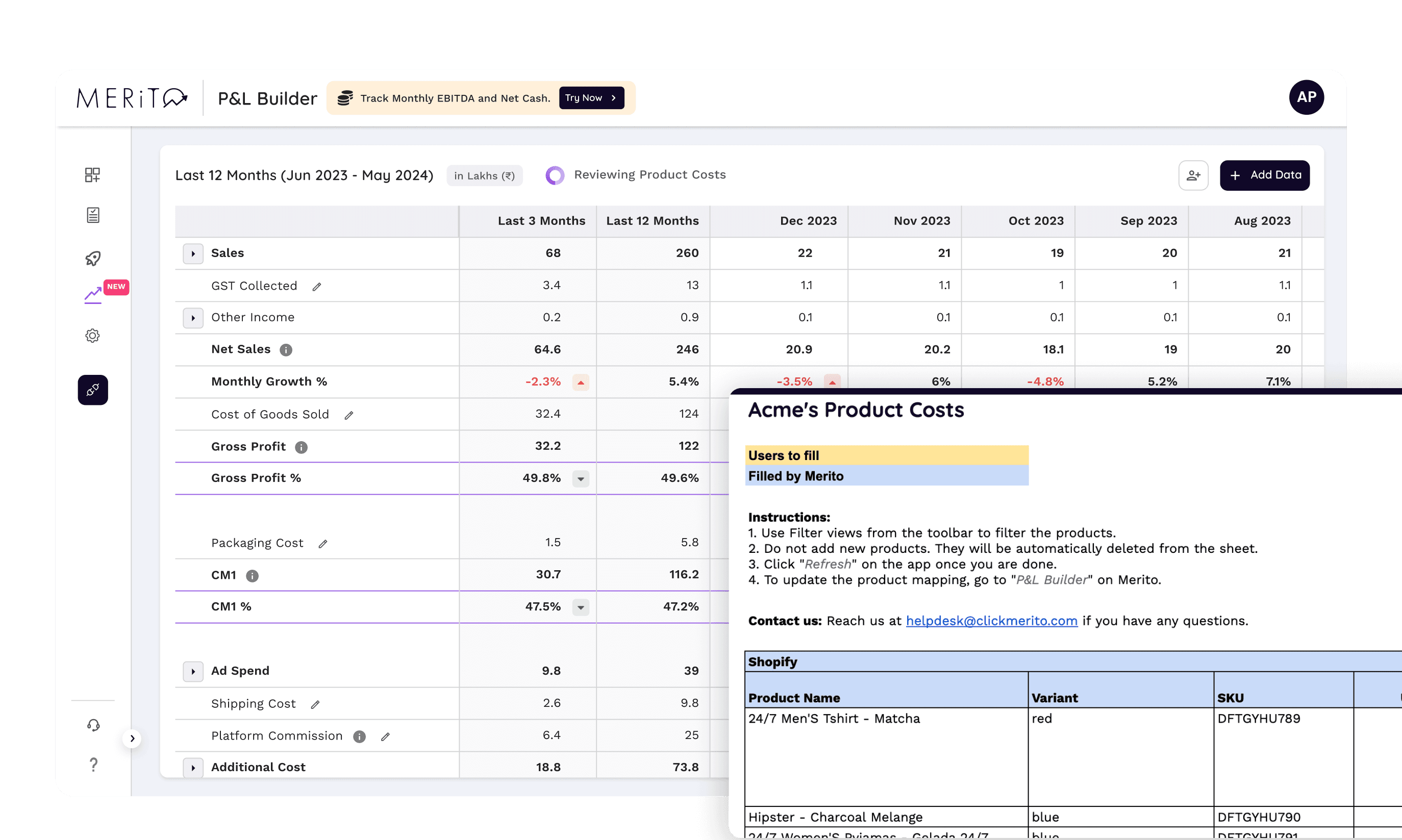This screenshot has width=1402, height=840.
Task: Select the highlighted integrations plug icon
Action: click(x=93, y=390)
